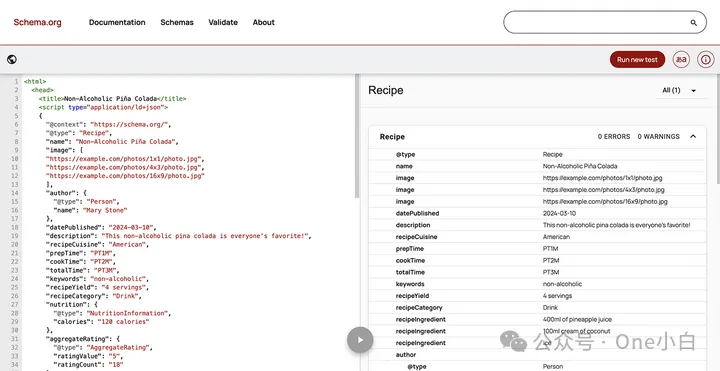Open the Schemas menu item
720x371 pixels.
pyautogui.click(x=177, y=22)
